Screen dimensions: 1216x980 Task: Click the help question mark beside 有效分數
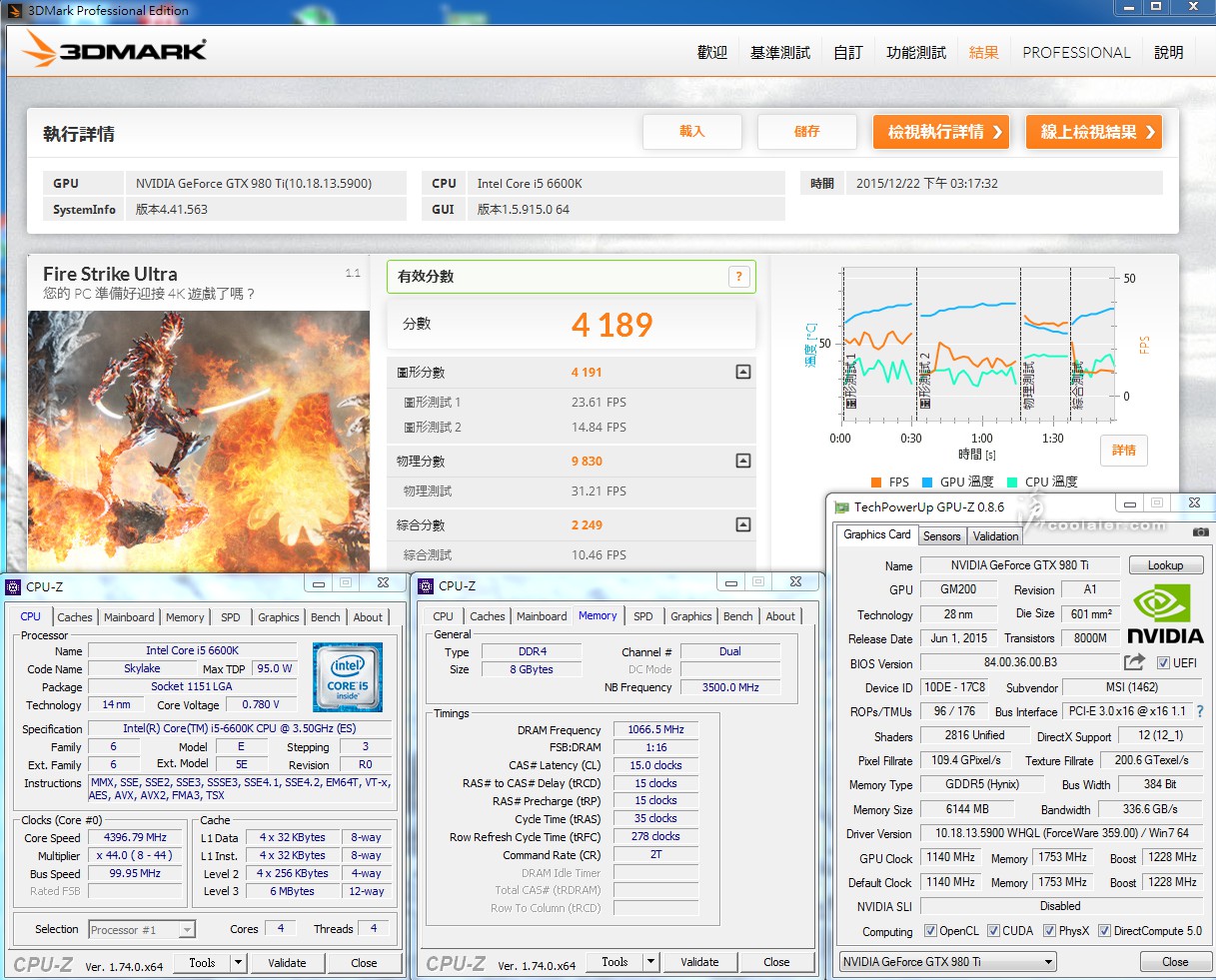(x=739, y=277)
